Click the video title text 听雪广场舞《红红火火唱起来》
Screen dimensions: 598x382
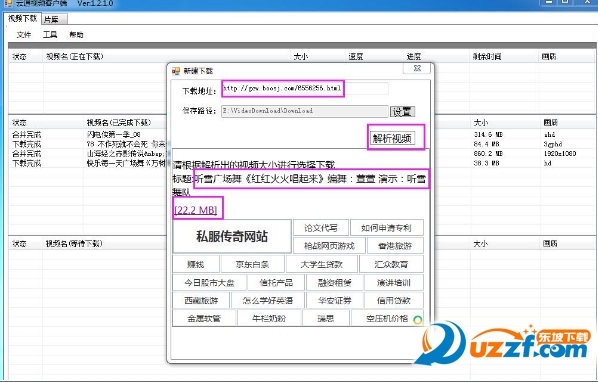pyautogui.click(x=259, y=179)
